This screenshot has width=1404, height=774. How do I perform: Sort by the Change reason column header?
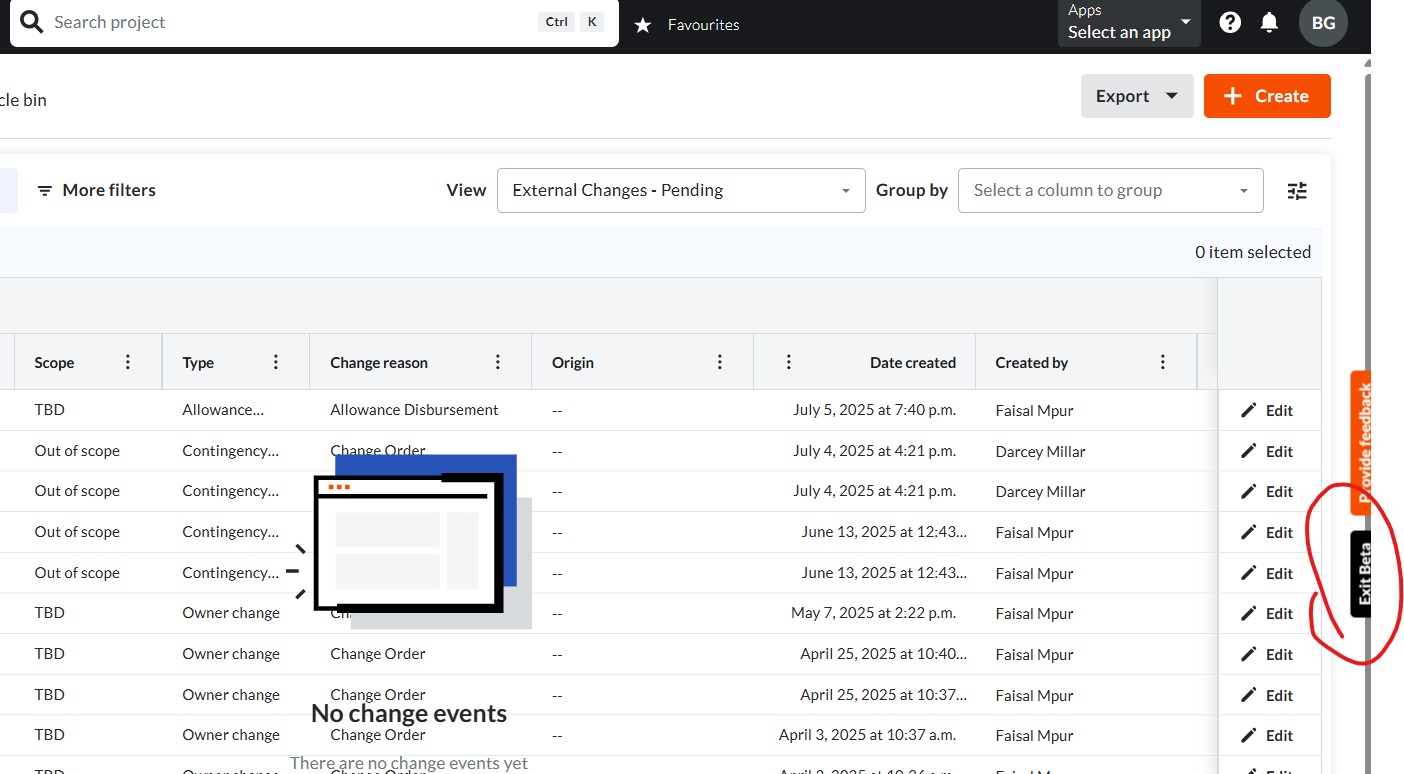tap(379, 363)
